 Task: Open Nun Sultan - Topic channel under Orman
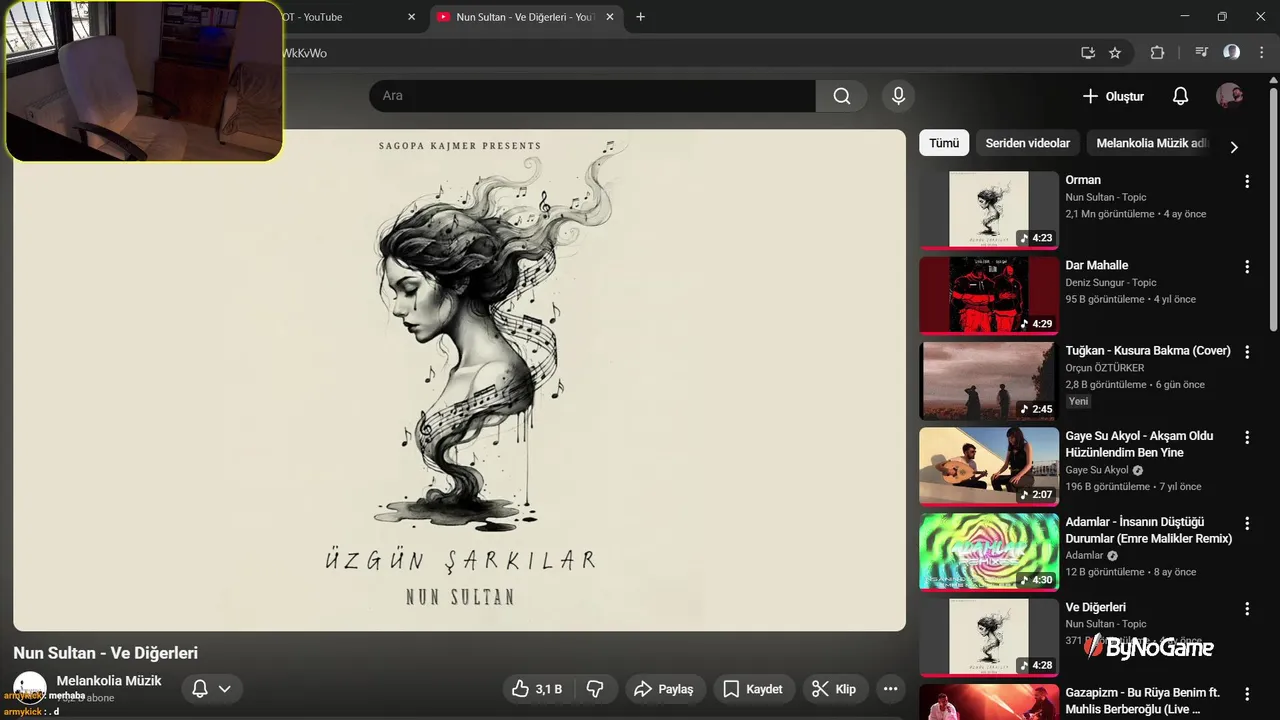[1106, 197]
